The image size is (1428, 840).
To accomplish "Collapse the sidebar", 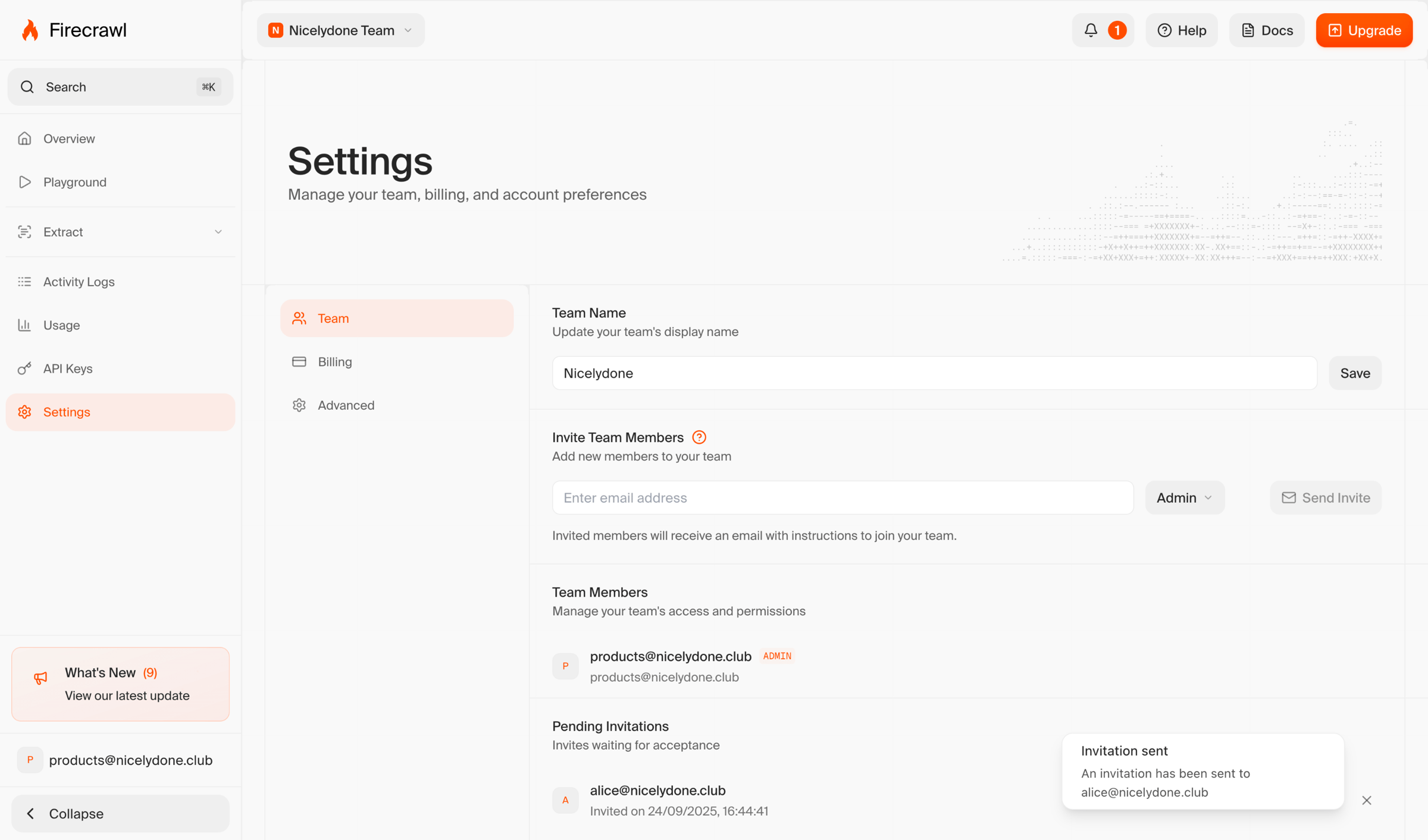I will (120, 814).
